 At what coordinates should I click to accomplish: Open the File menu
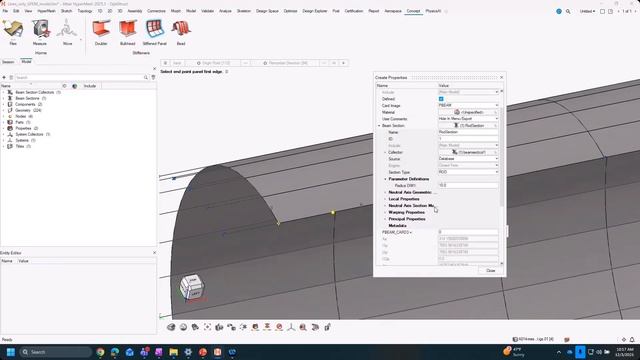(x=5, y=11)
